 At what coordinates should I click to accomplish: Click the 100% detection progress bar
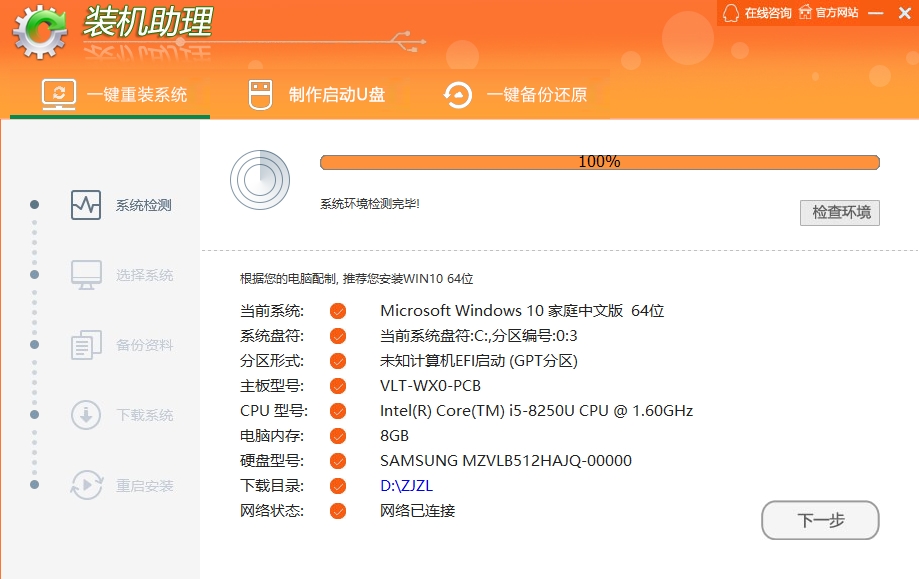(600, 162)
